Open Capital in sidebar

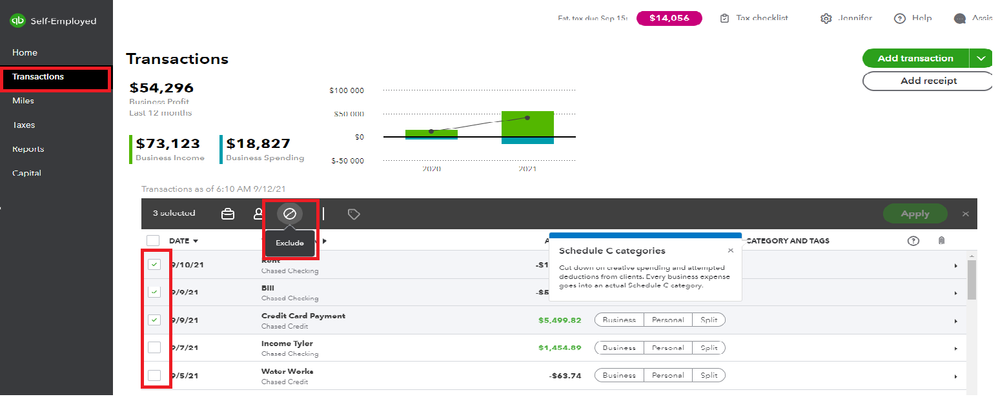(x=27, y=173)
